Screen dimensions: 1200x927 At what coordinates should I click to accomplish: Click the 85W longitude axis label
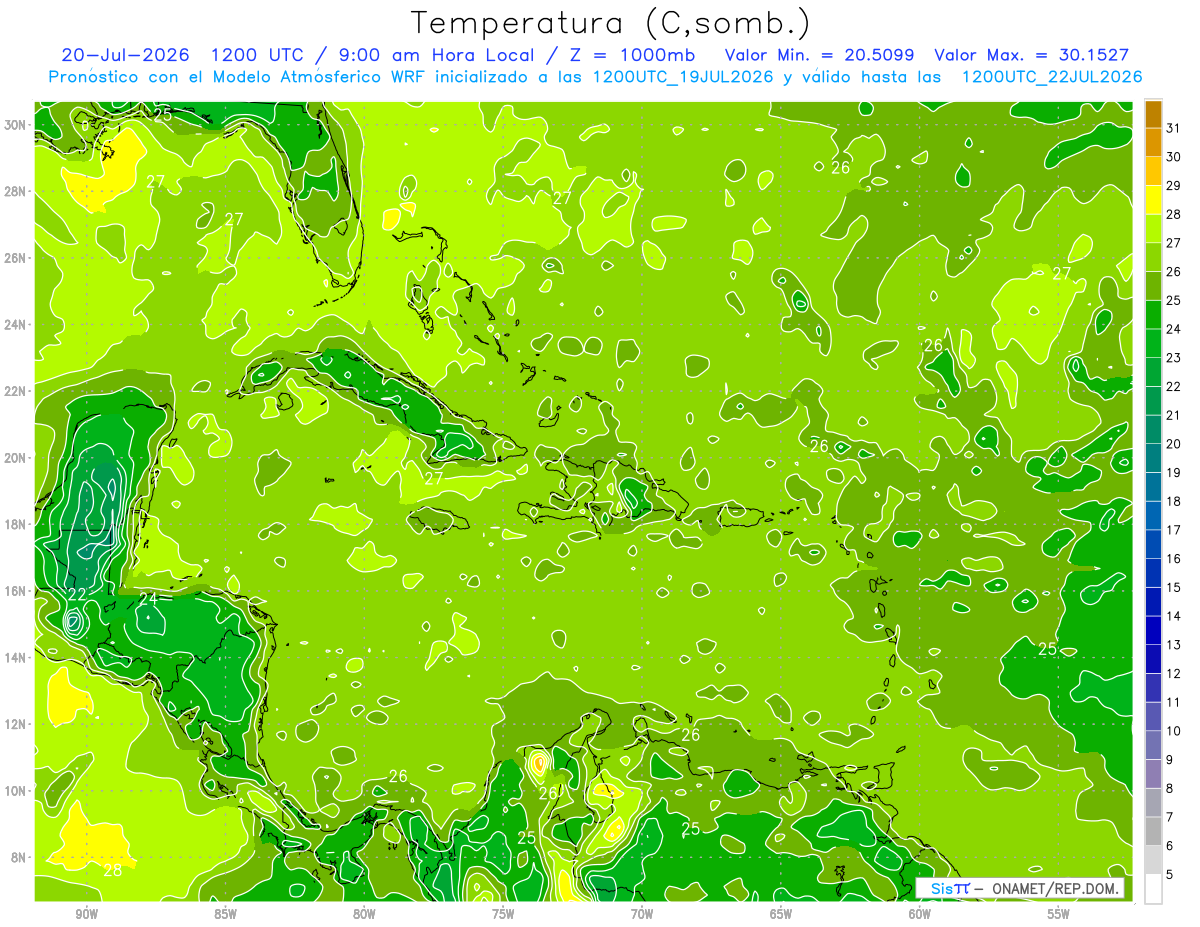[x=225, y=914]
